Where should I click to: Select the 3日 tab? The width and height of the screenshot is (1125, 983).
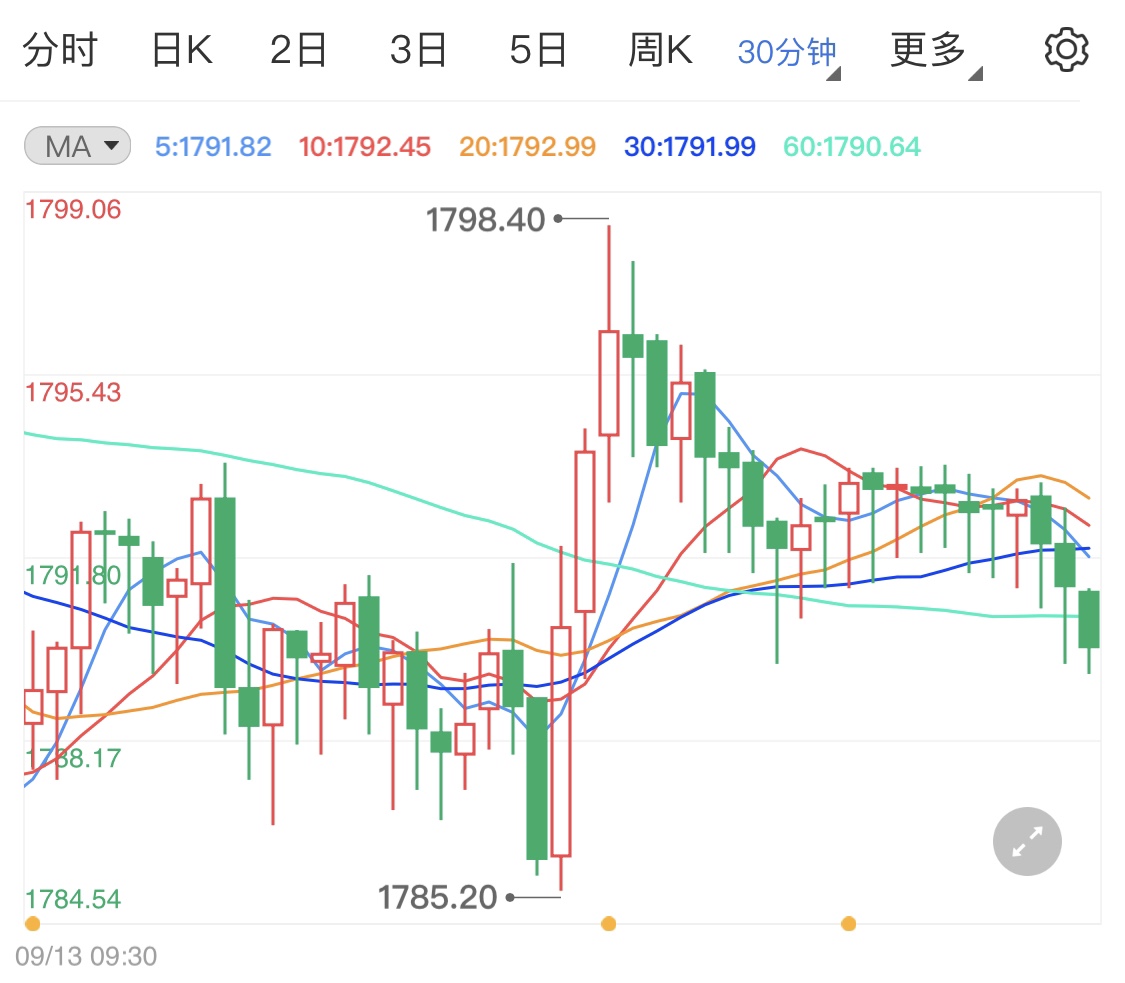coord(418,50)
